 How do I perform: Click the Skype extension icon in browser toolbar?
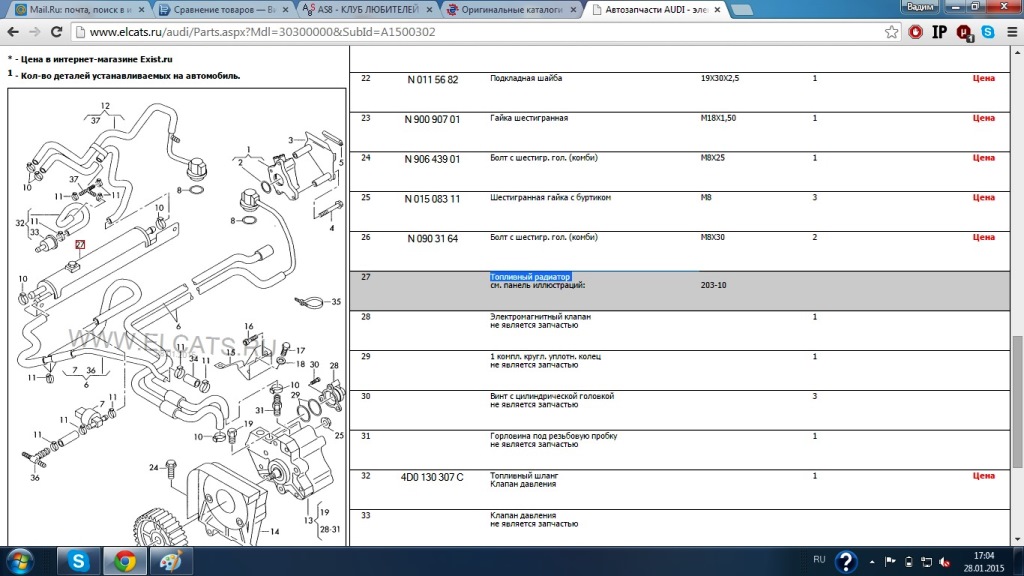click(988, 32)
